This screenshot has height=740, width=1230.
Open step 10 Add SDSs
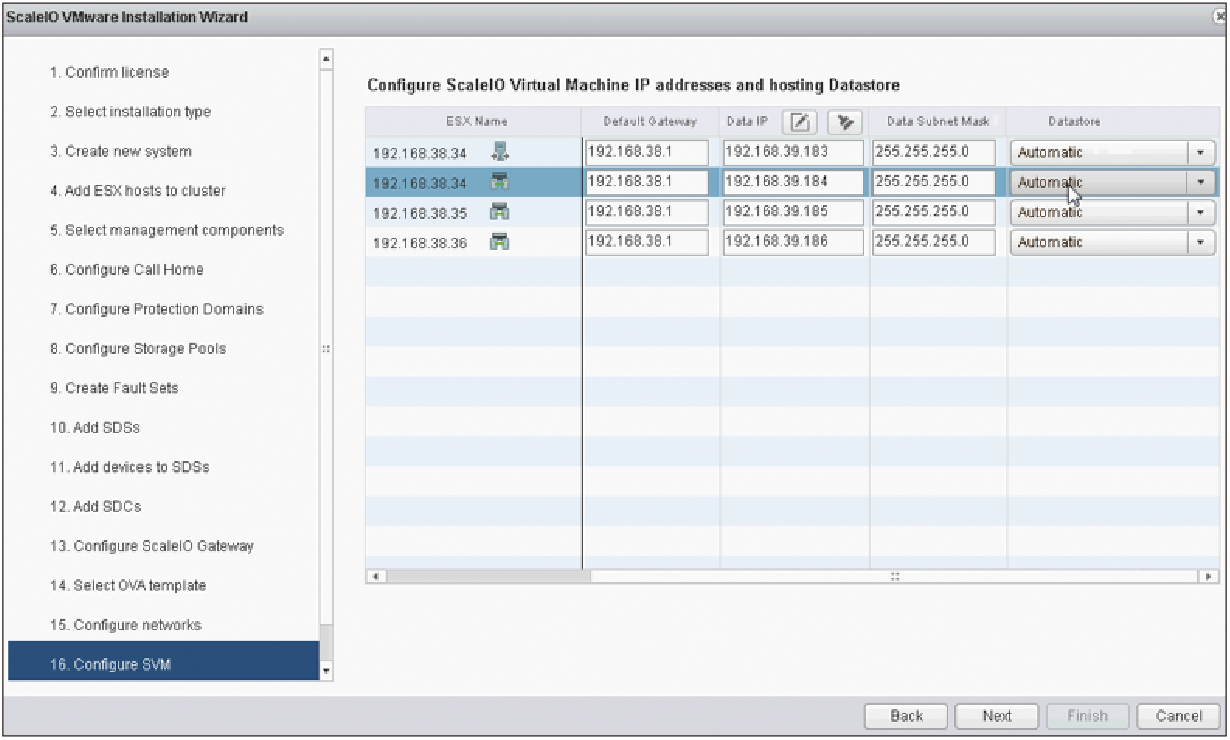(94, 428)
